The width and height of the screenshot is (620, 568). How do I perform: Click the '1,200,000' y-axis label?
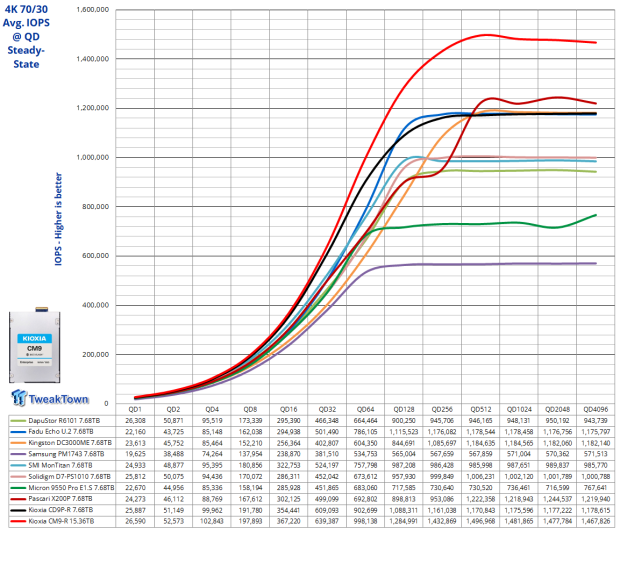[93, 108]
